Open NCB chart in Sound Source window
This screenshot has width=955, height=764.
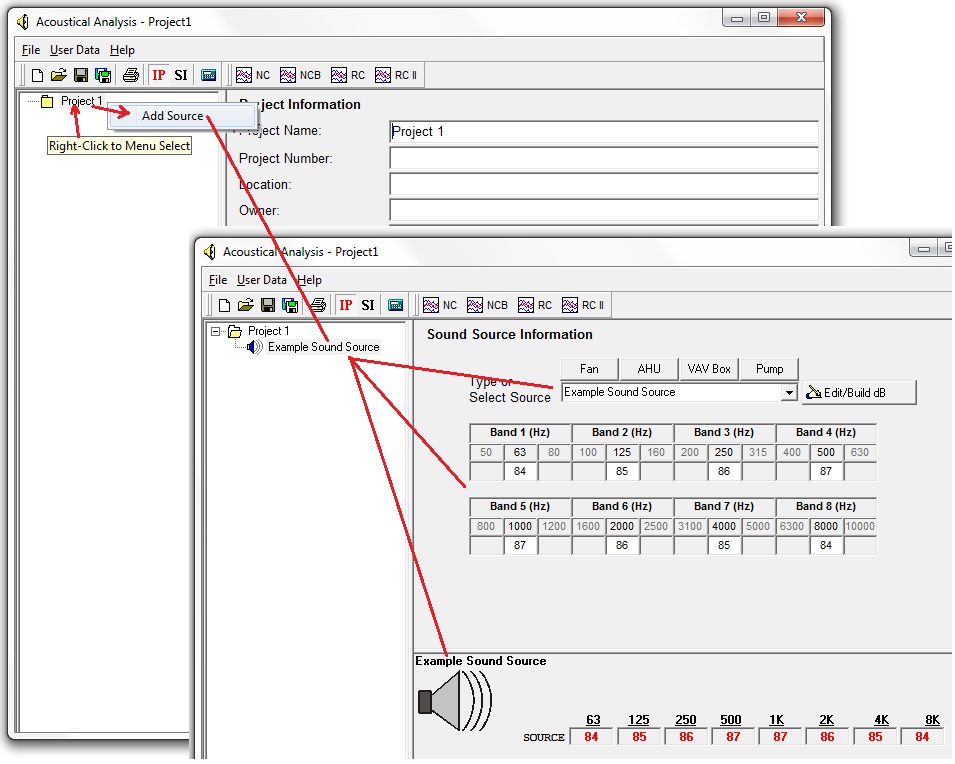pyautogui.click(x=487, y=305)
